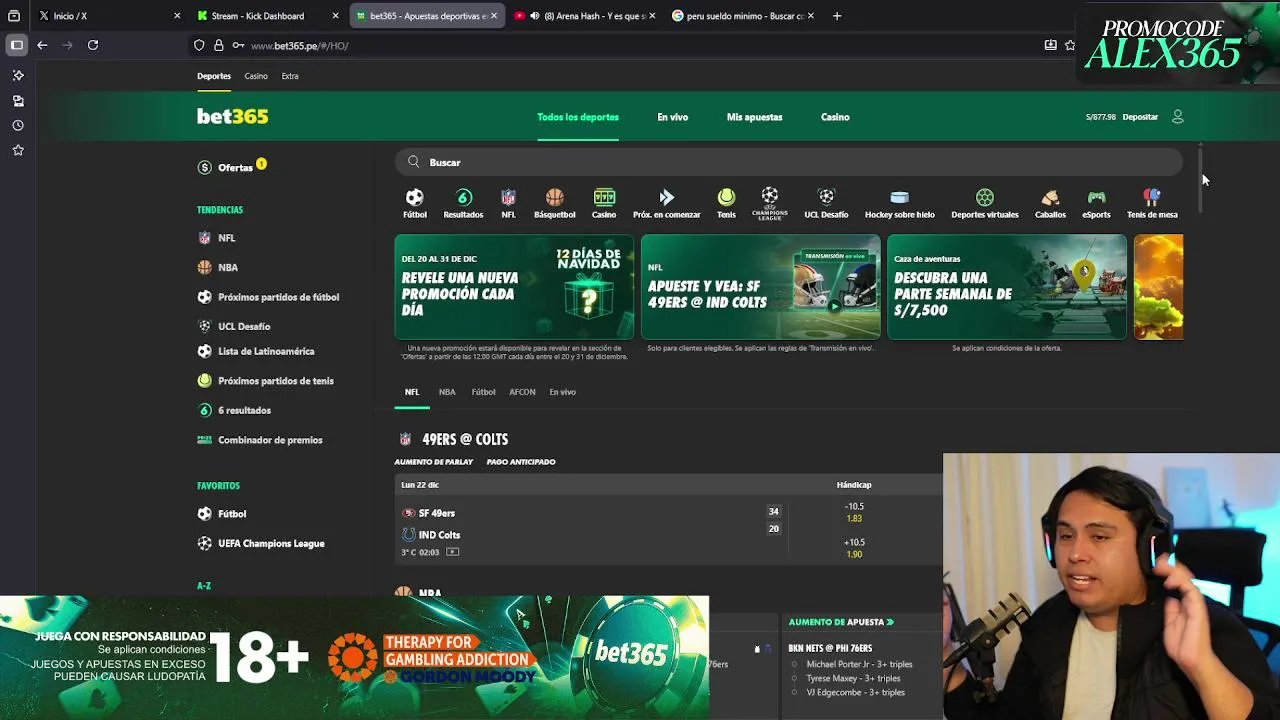Open Próximos partidos de fútbol

(278, 297)
